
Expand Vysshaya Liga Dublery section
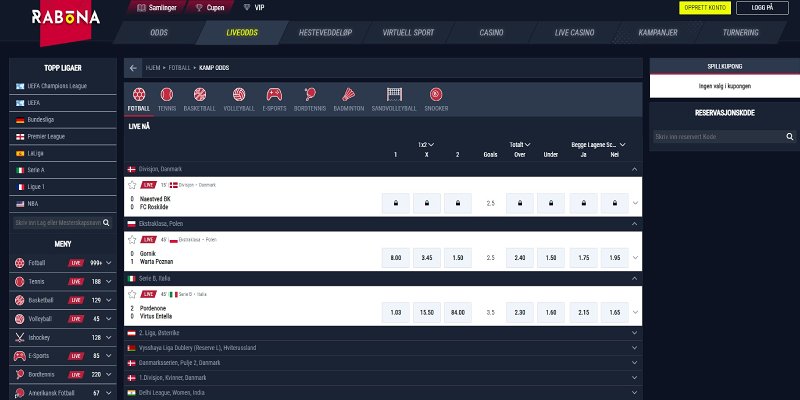[634, 348]
